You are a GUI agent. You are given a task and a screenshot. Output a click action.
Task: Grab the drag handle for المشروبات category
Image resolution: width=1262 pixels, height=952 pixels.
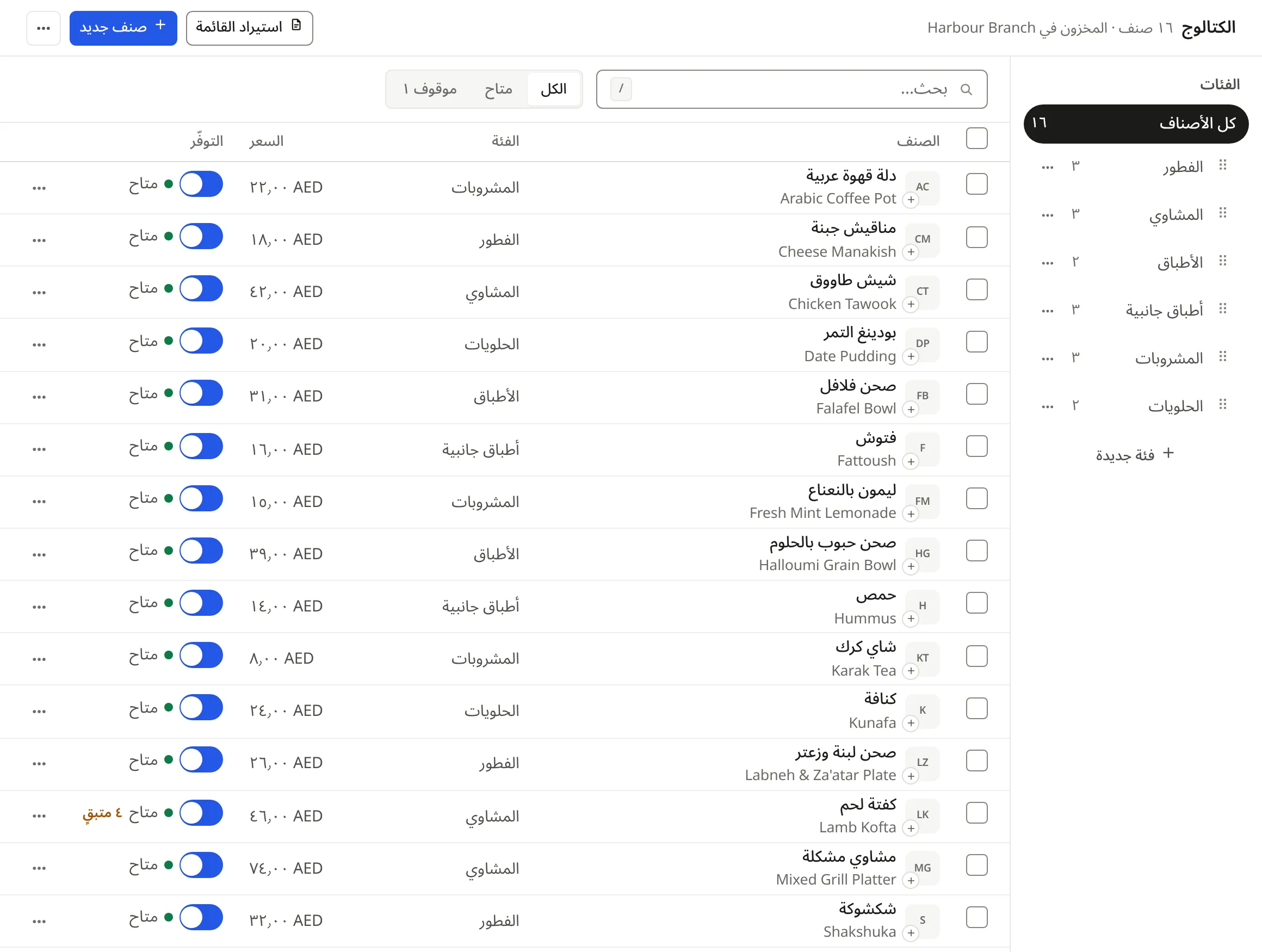pyautogui.click(x=1223, y=357)
